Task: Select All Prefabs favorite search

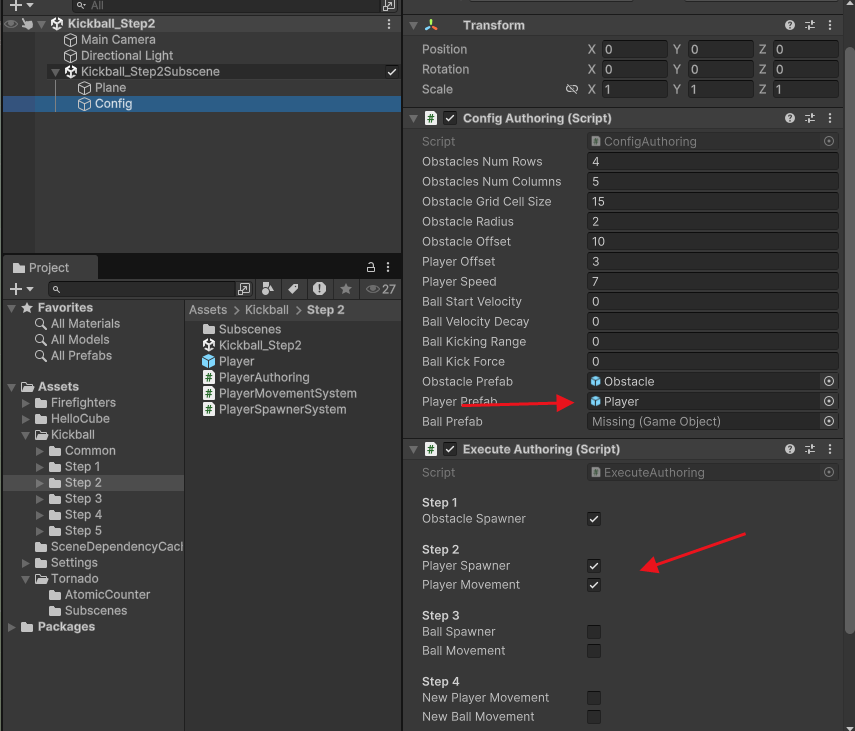Action: (74, 356)
